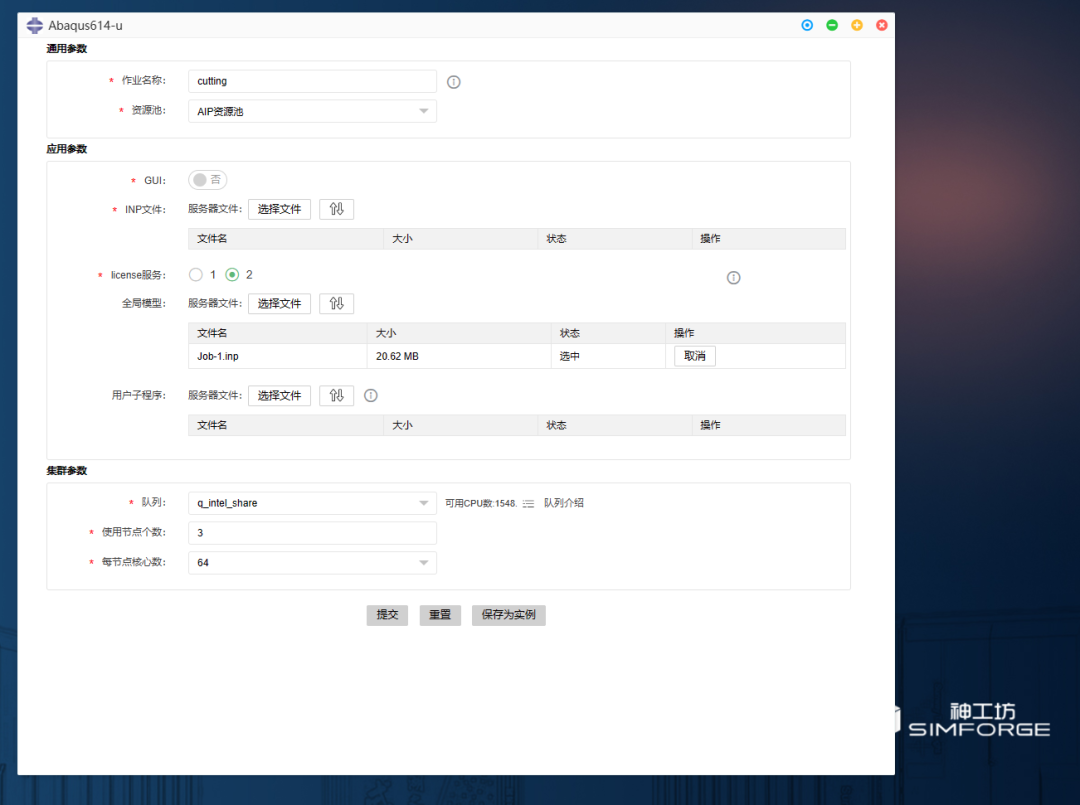Click the Job-1.inp file name cell
This screenshot has height=805, width=1080.
278,356
